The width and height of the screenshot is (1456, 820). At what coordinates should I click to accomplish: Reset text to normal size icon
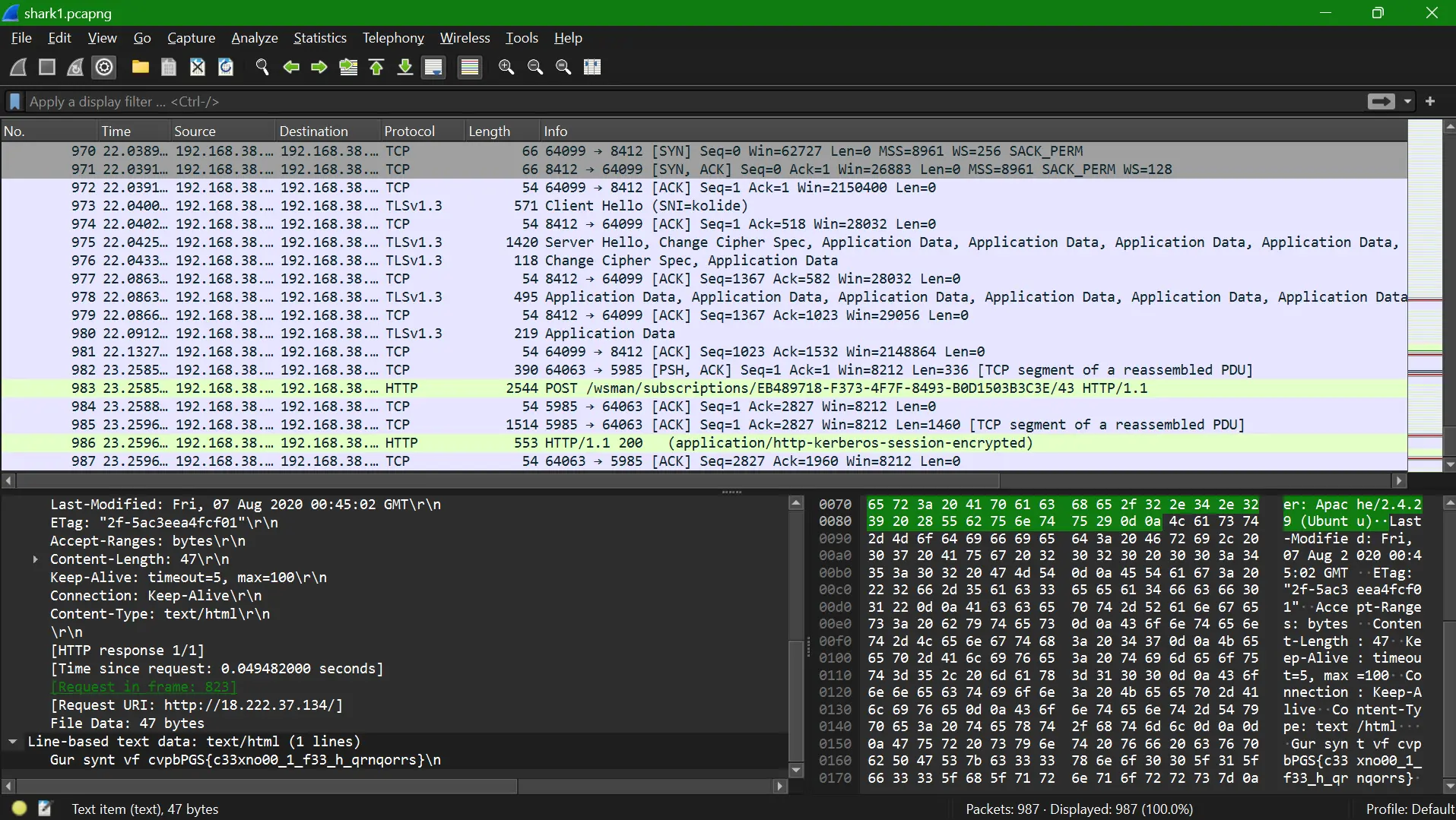tap(563, 67)
